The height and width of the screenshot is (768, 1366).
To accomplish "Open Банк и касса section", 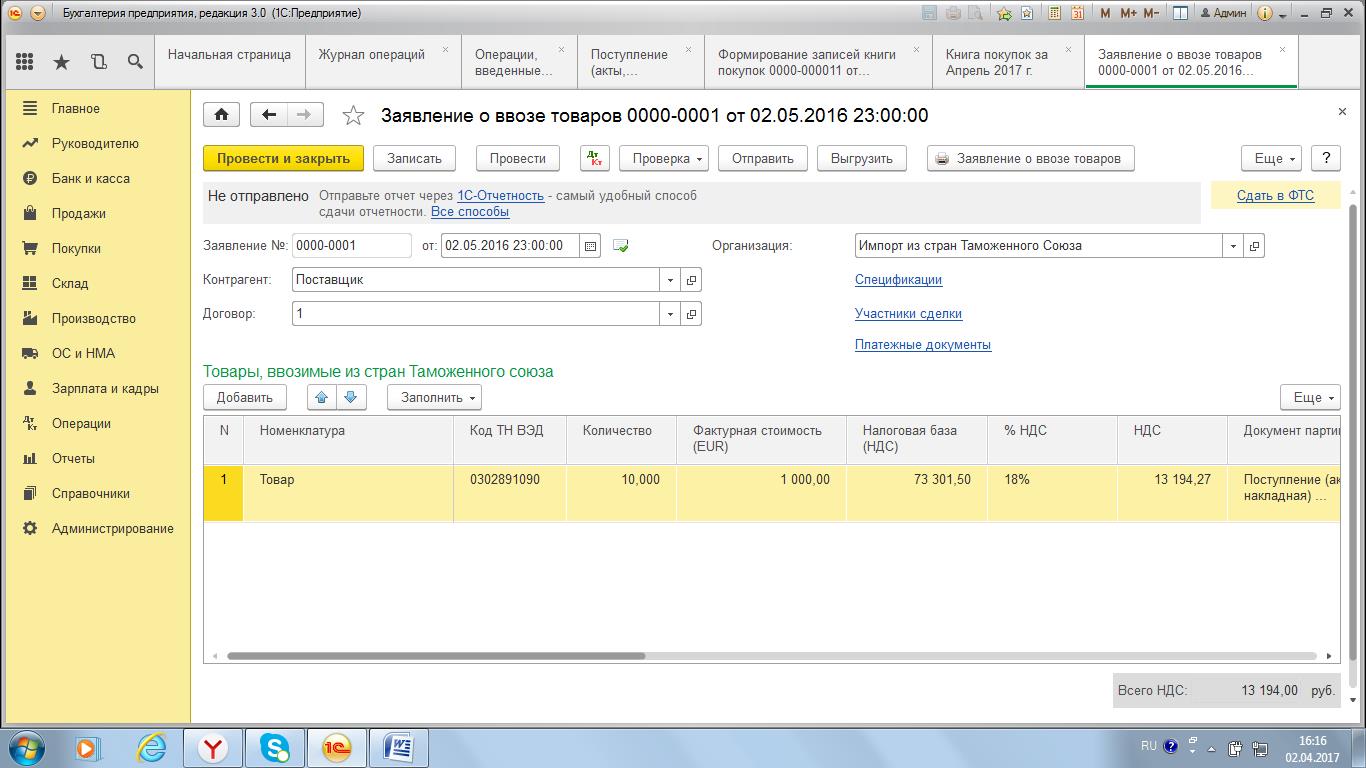I will click(x=90, y=178).
